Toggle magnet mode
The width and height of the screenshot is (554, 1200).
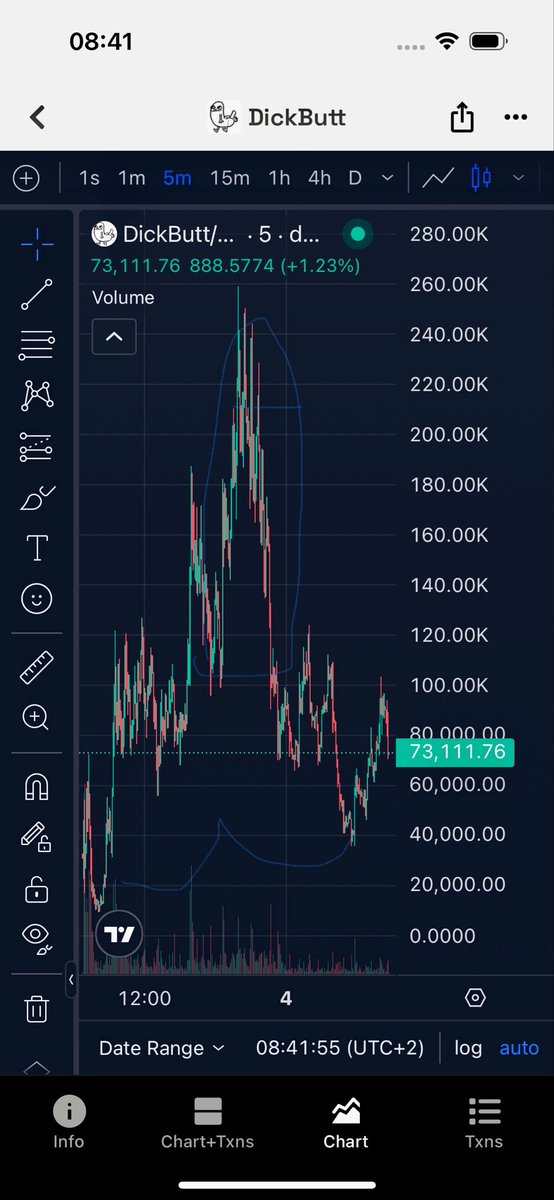[x=37, y=786]
